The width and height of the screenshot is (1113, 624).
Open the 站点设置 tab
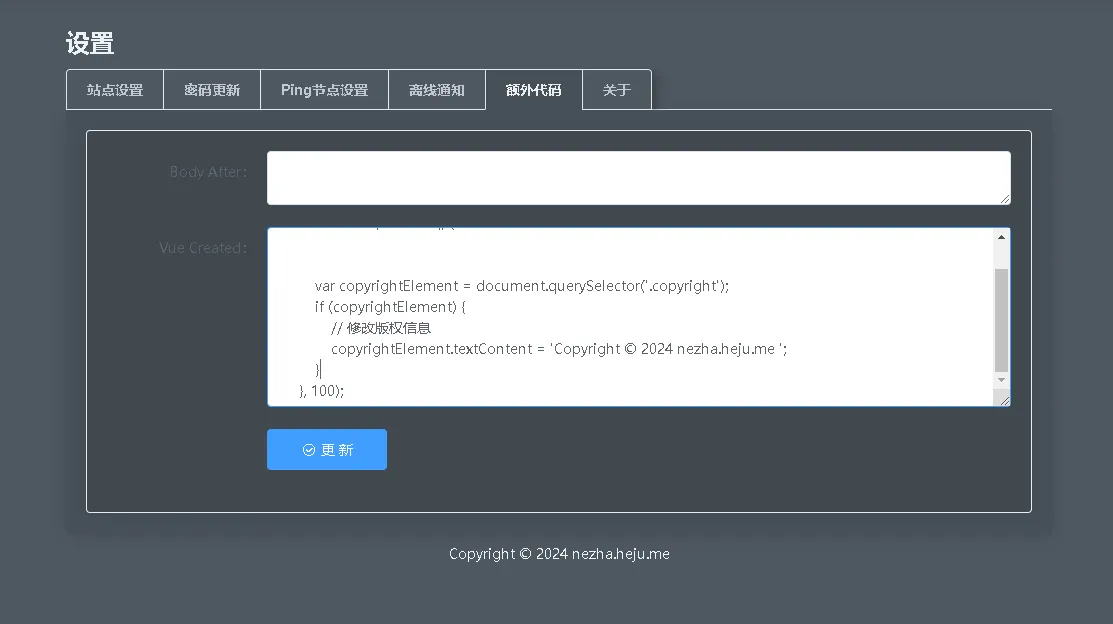tap(115, 90)
